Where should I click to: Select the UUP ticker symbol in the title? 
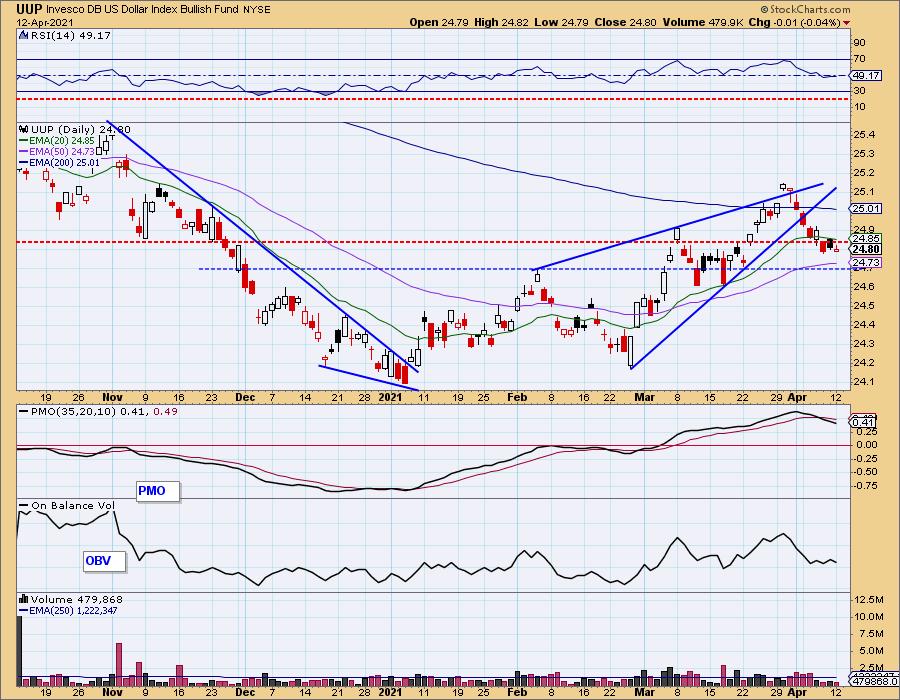click(29, 9)
